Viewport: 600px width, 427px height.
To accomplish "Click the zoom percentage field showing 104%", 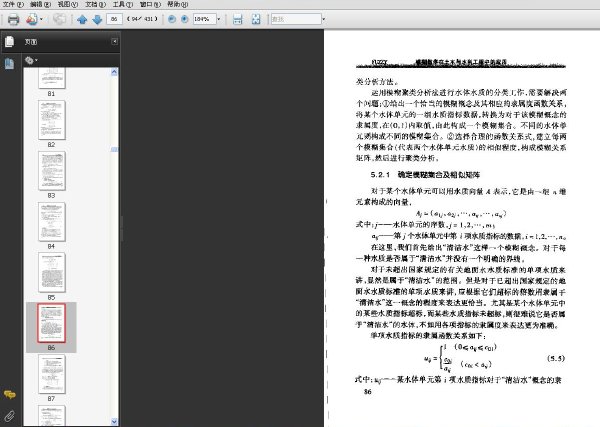I will click(x=204, y=19).
